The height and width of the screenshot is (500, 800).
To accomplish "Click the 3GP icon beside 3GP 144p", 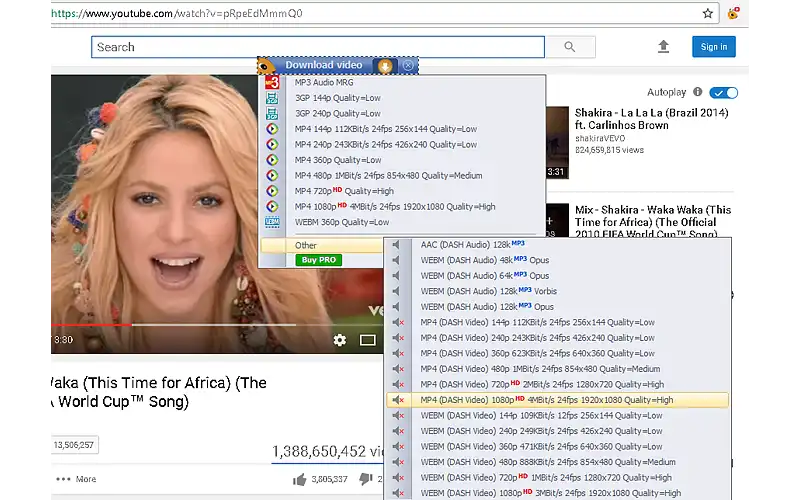I will [272, 98].
